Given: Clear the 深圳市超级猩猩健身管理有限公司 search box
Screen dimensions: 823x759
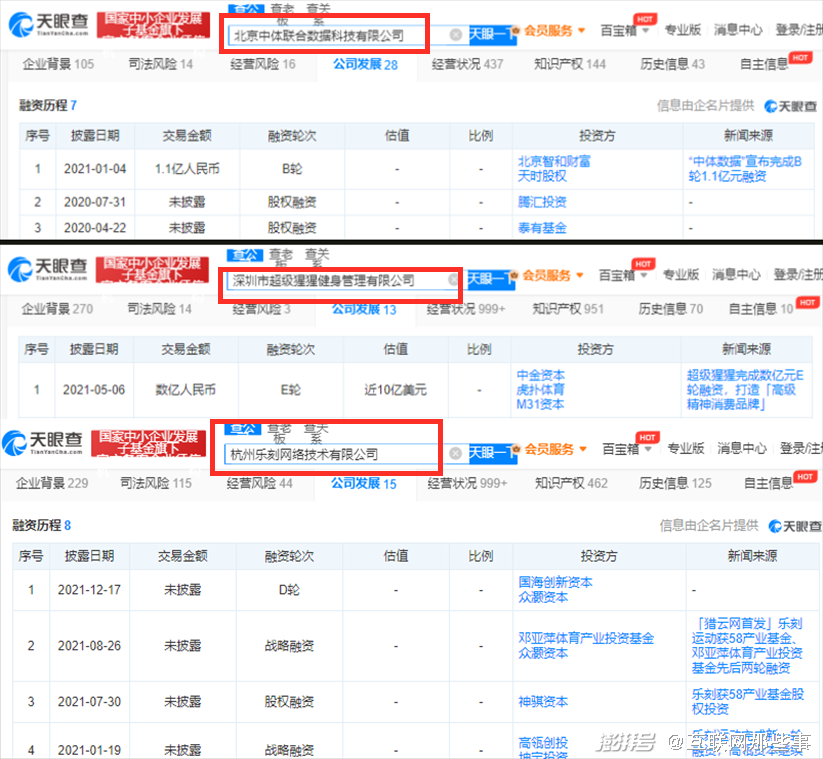Looking at the screenshot, I should (453, 280).
